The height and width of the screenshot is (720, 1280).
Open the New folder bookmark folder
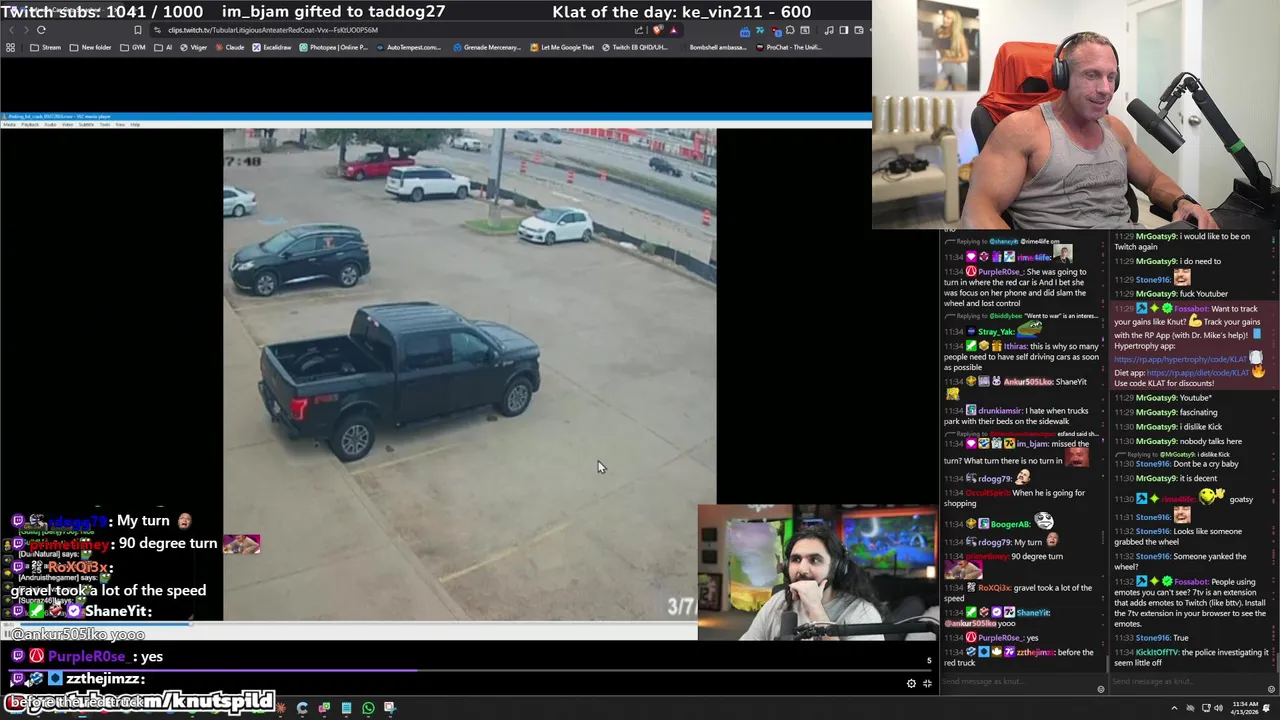point(90,47)
